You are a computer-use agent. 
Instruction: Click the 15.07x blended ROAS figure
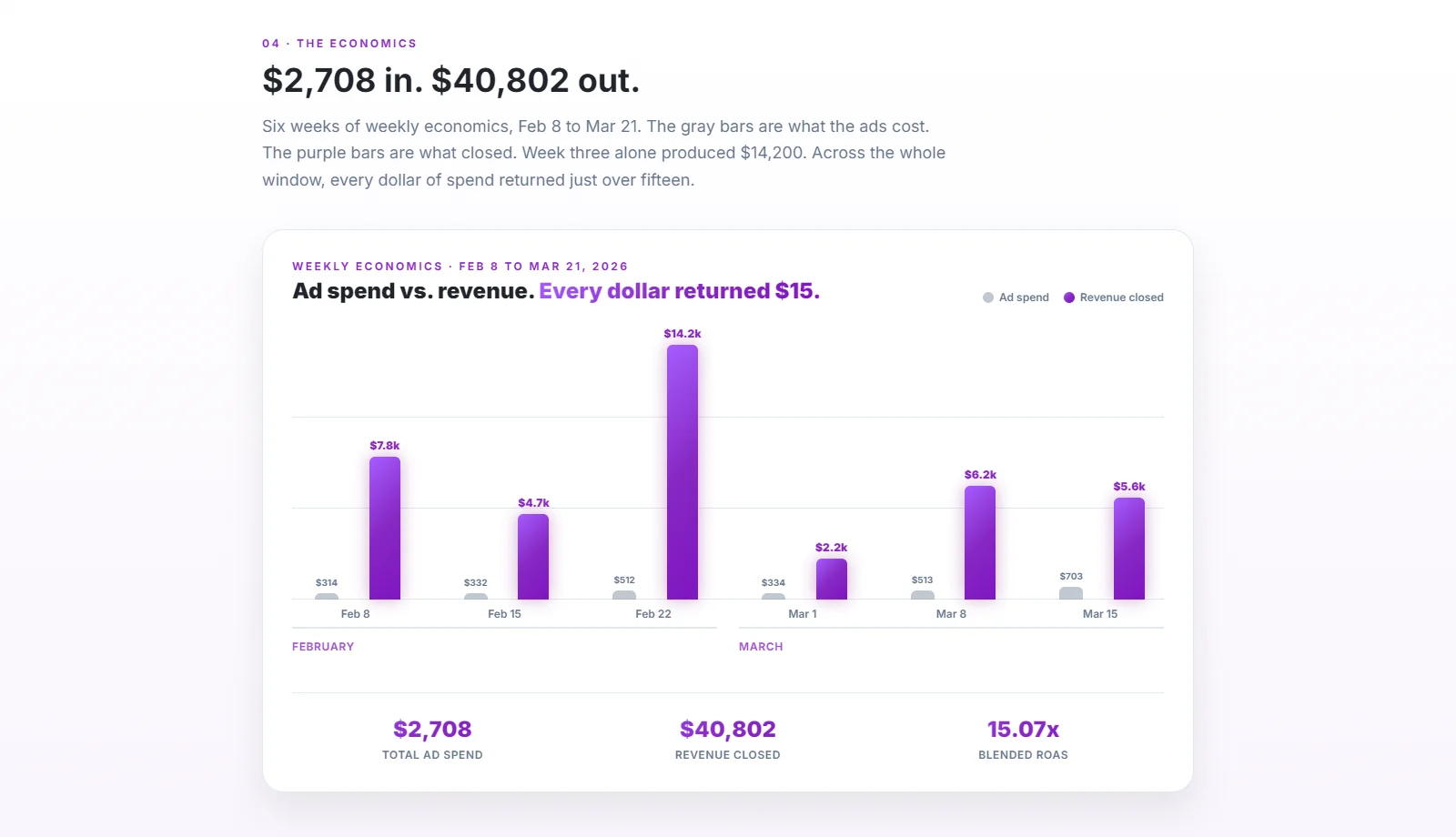click(1023, 729)
